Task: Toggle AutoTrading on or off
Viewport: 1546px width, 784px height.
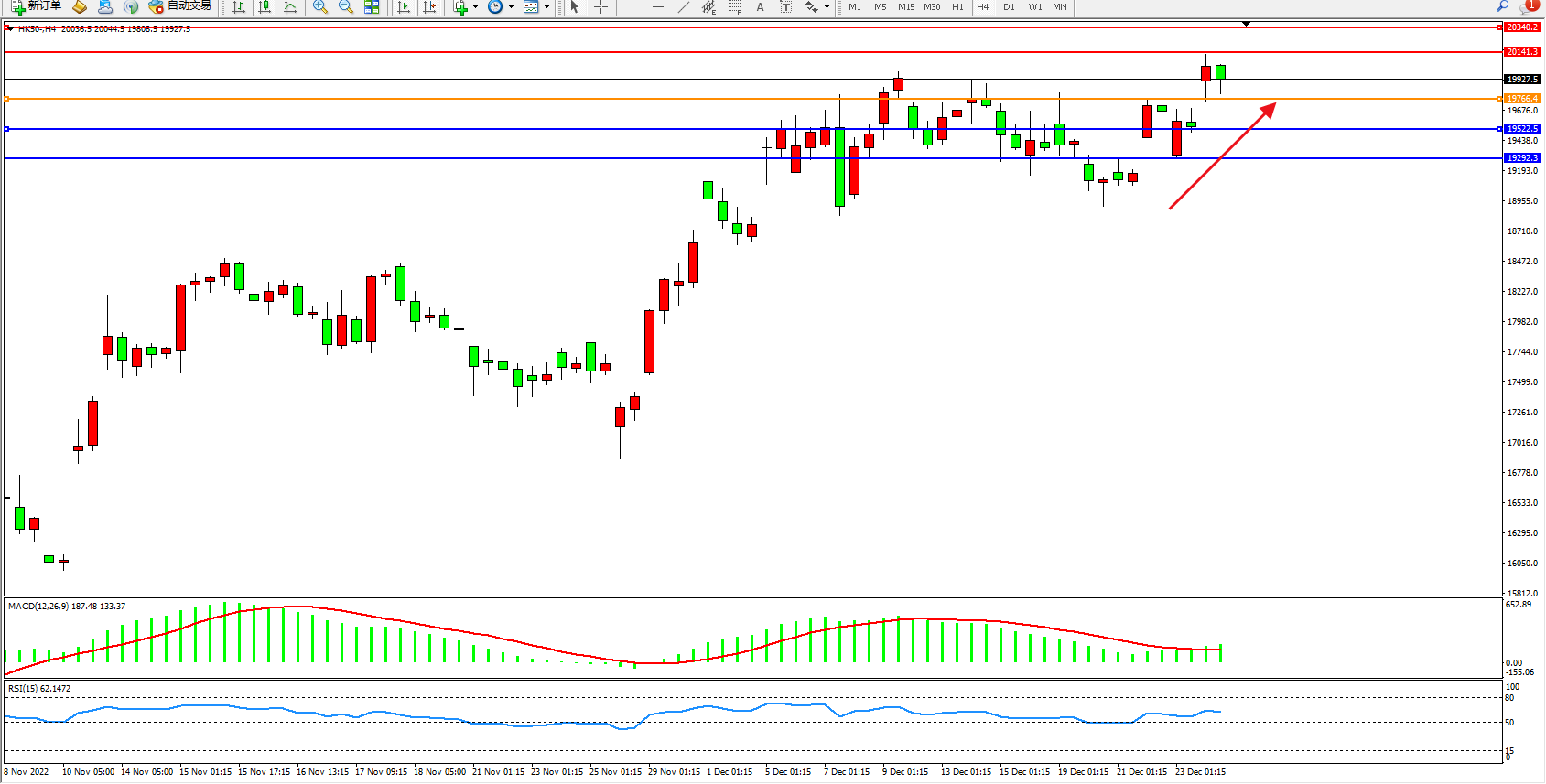Action: [180, 6]
